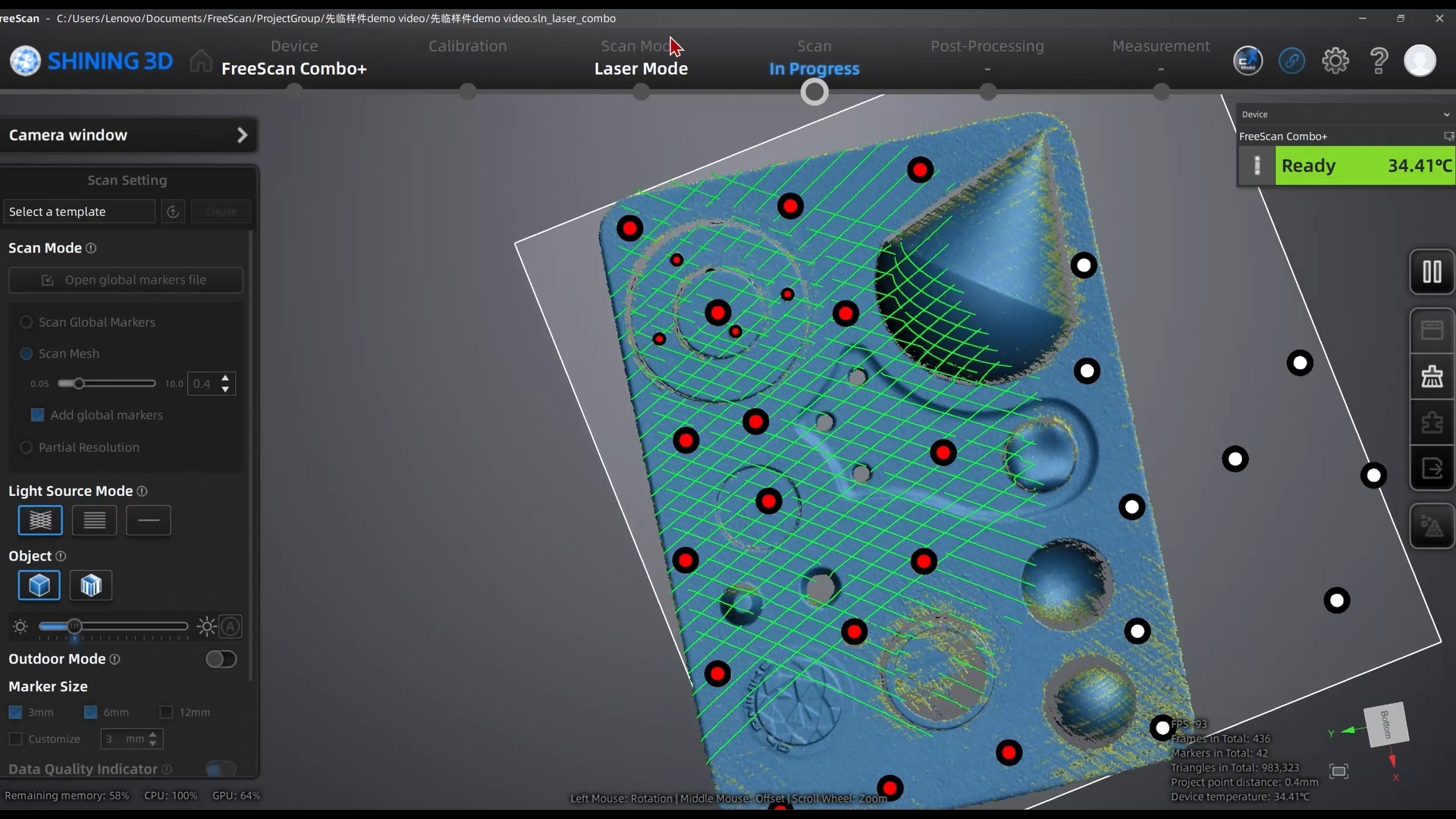Screen dimensions: 1456x819
Task: Click the fit view icon near axis cube
Action: coord(1339,771)
